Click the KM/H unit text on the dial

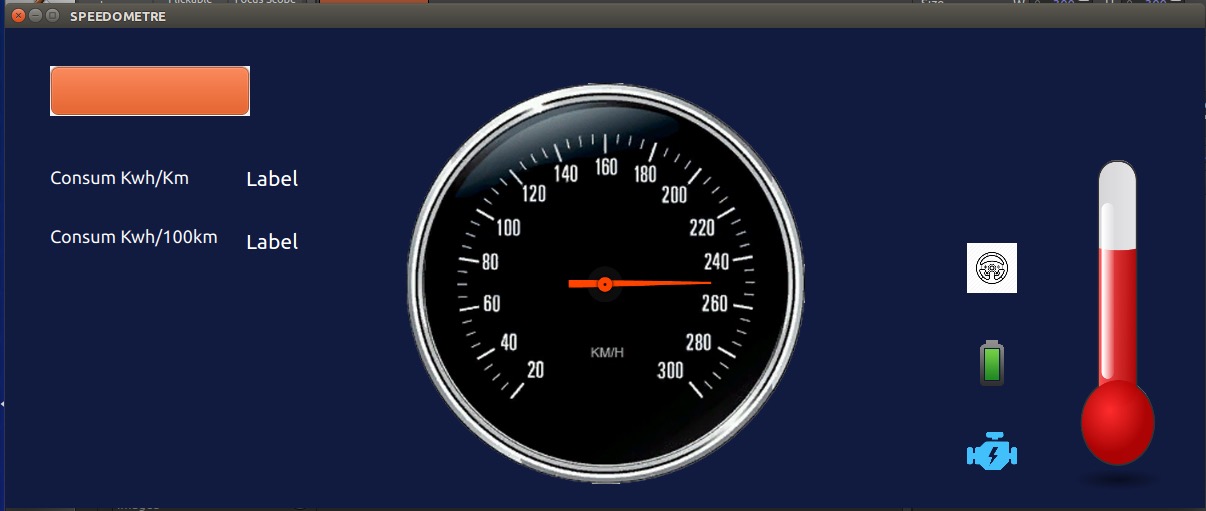(x=607, y=352)
